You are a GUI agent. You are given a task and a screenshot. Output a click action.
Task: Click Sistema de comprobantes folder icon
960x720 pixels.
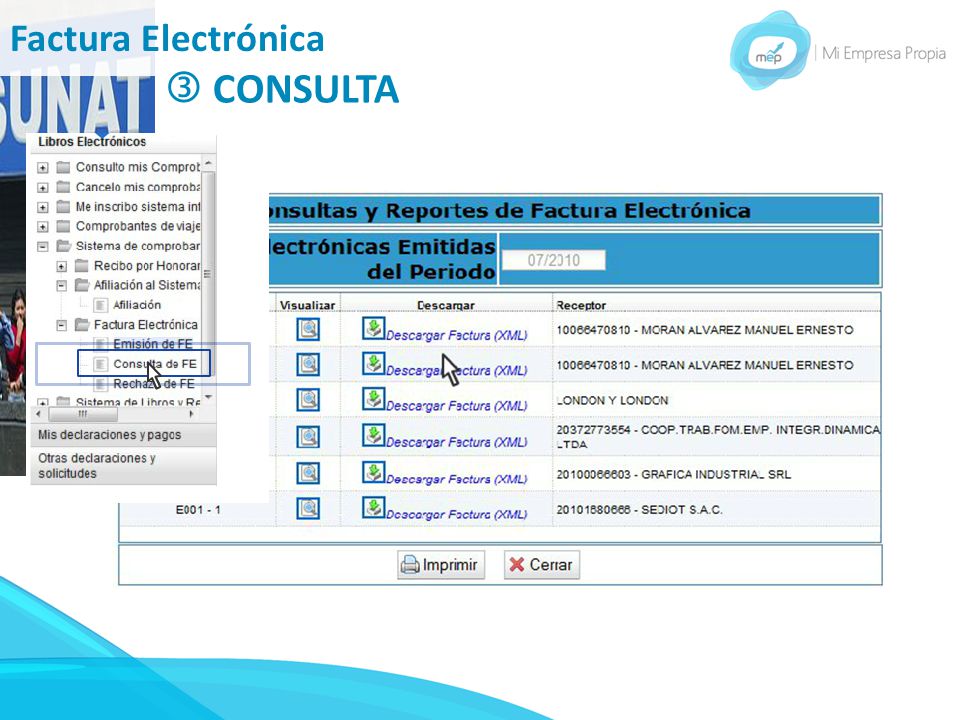[x=63, y=246]
